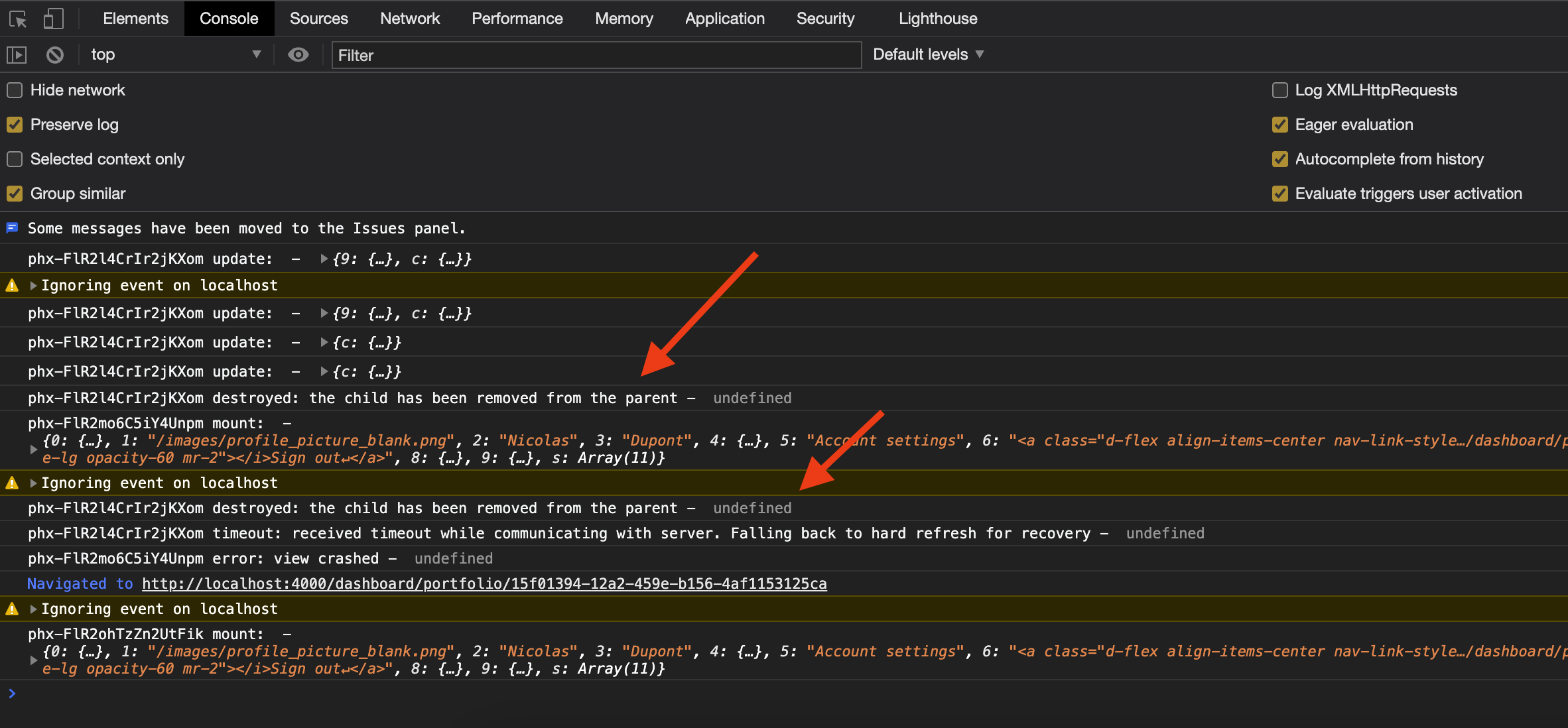Open the console sidebar icon

point(17,54)
